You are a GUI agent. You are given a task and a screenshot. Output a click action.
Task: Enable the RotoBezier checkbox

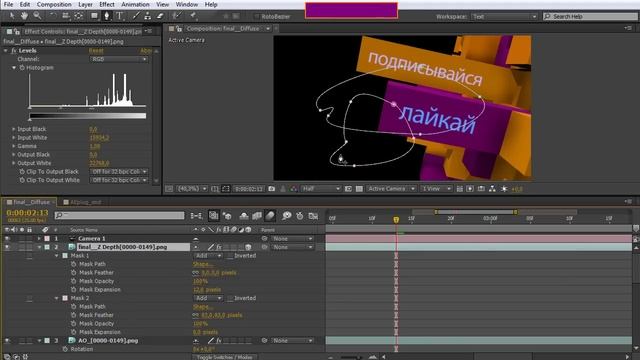[x=257, y=17]
